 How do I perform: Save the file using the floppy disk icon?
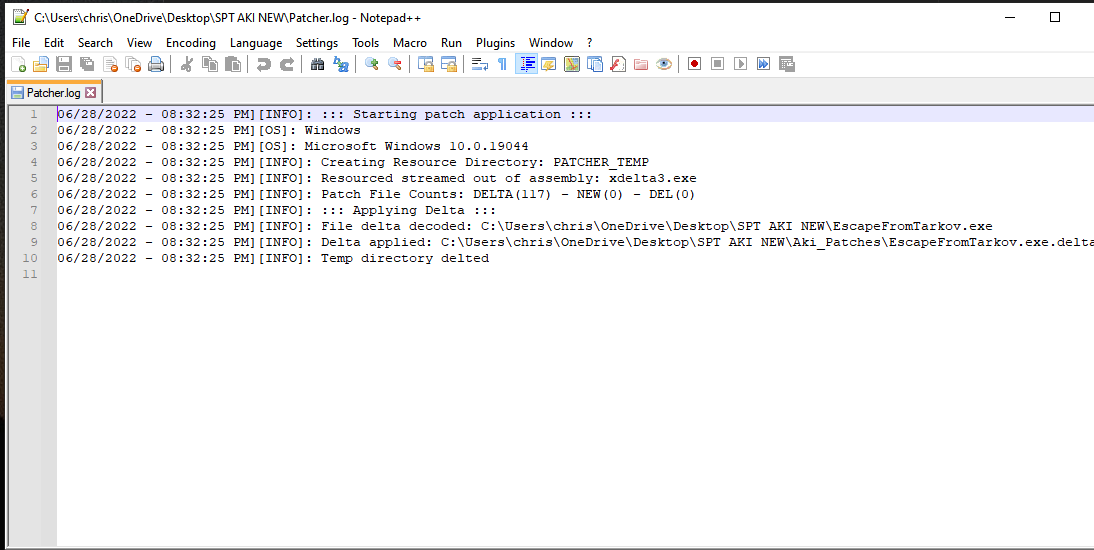pyautogui.click(x=64, y=64)
